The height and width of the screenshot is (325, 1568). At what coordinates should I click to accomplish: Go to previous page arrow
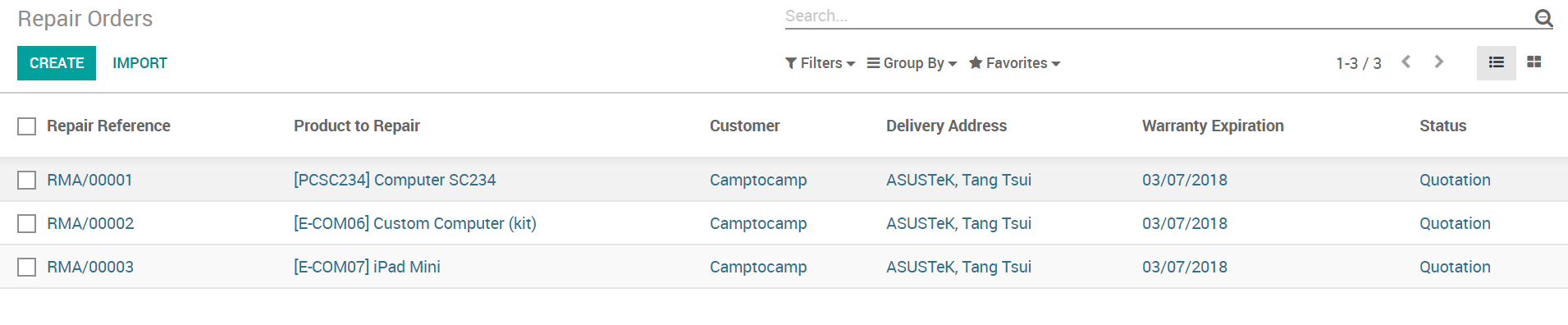[x=1406, y=62]
